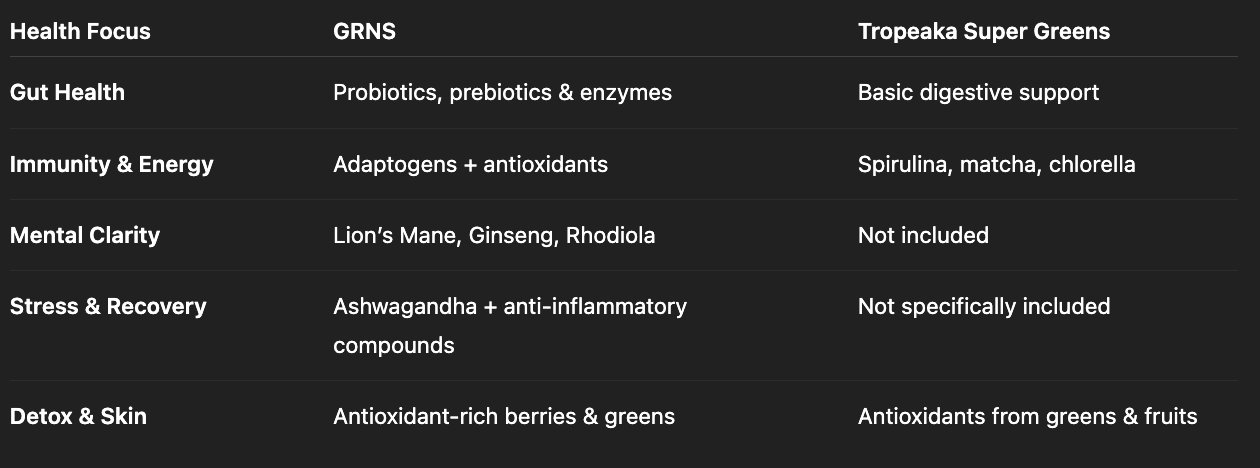Viewport: 1260px width, 468px height.
Task: Click the Lion's Mane text
Action: [382, 235]
